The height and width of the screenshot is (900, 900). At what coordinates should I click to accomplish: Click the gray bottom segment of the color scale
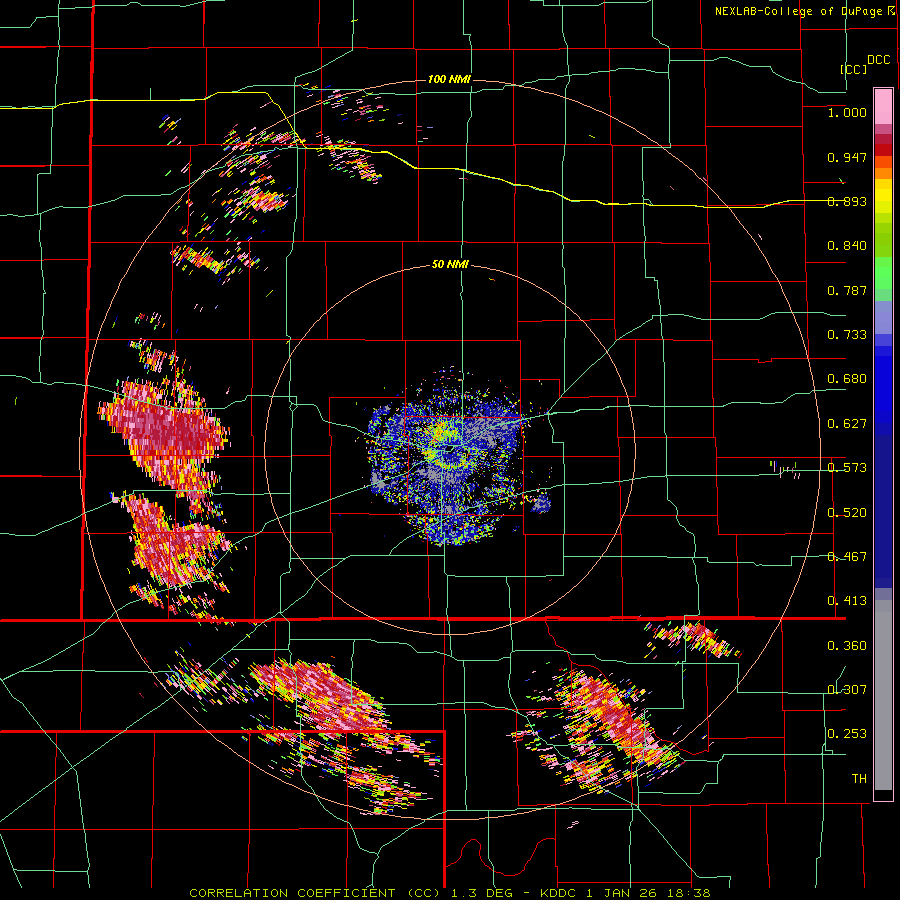883,695
